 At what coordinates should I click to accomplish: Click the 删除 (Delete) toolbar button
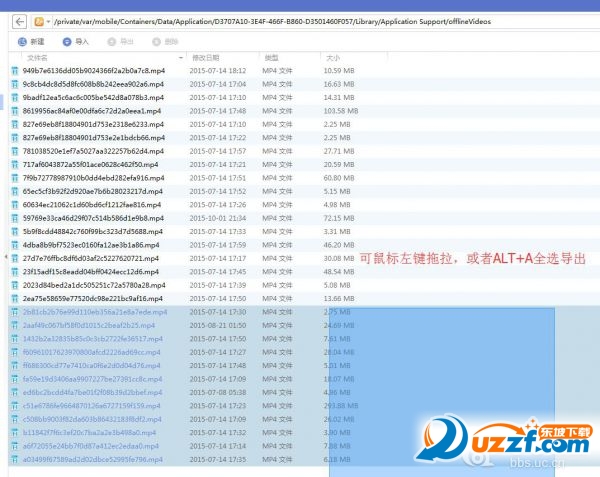tap(165, 42)
